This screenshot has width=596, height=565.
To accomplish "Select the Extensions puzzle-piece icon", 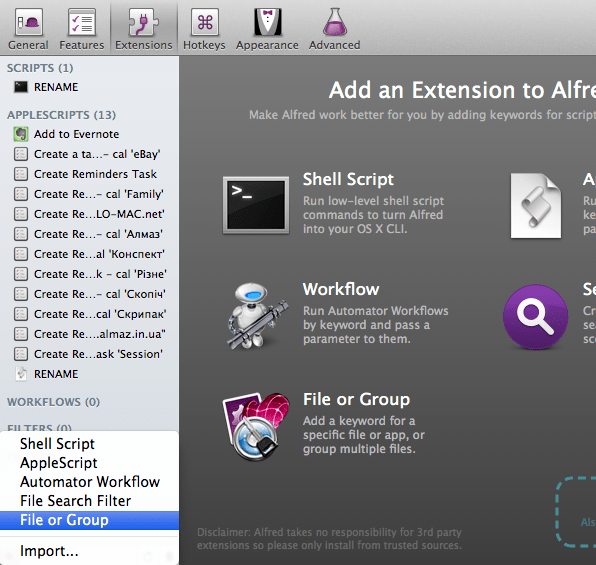I will (144, 22).
